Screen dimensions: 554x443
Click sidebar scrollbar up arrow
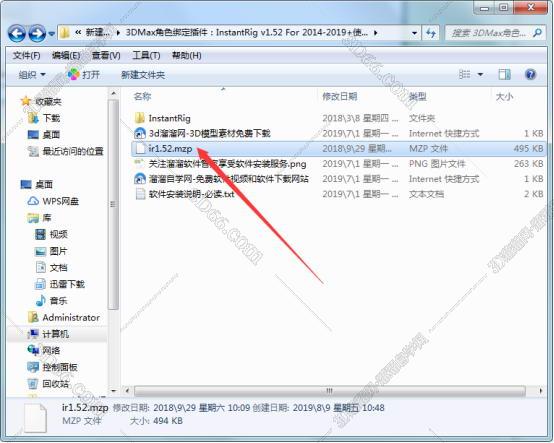click(x=113, y=94)
